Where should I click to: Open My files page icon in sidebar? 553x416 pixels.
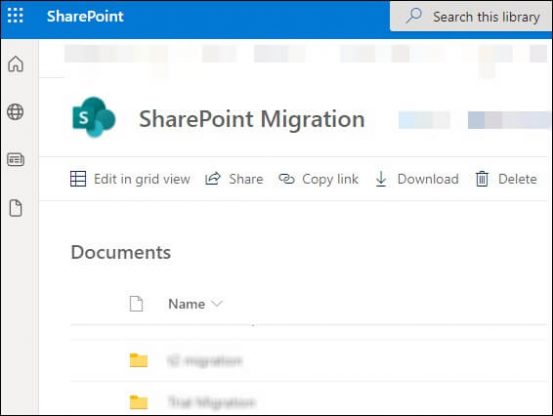click(16, 208)
